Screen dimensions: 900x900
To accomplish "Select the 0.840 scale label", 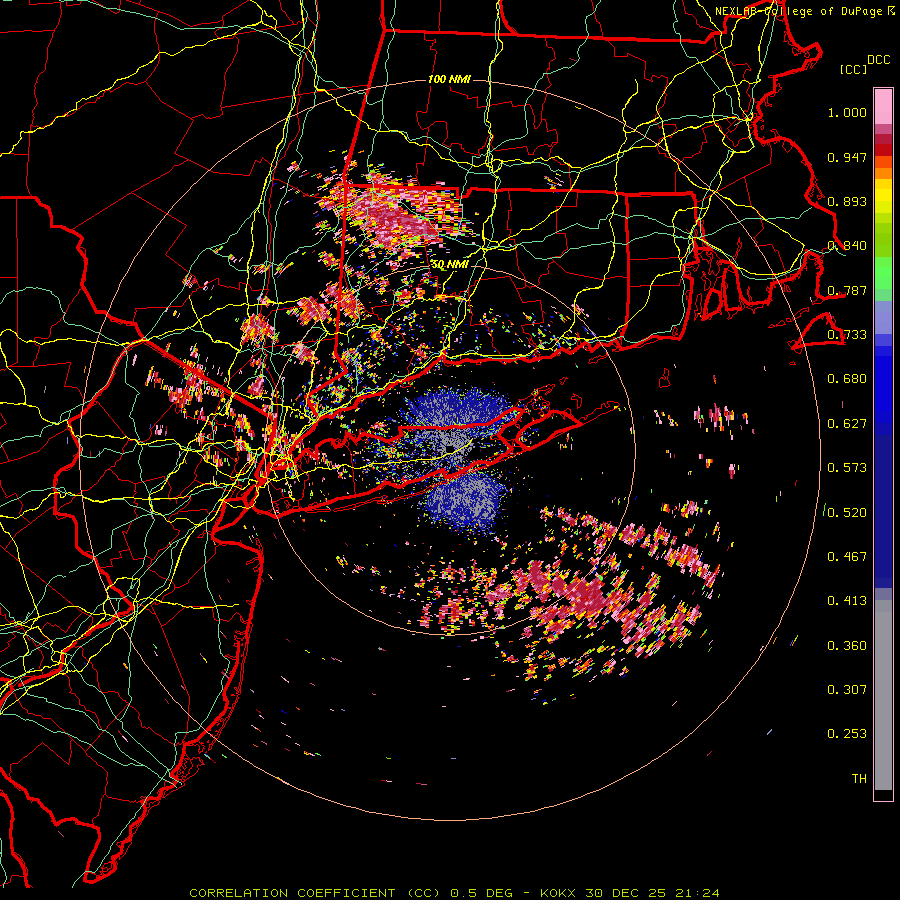I will pyautogui.click(x=847, y=246).
